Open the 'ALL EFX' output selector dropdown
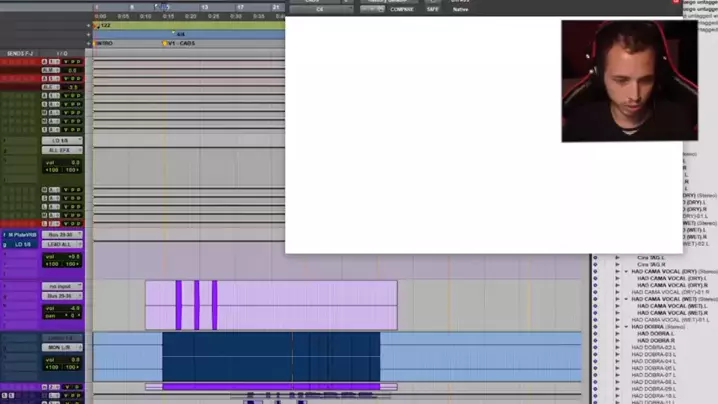Screen dimensions: 718x404 click(62, 151)
